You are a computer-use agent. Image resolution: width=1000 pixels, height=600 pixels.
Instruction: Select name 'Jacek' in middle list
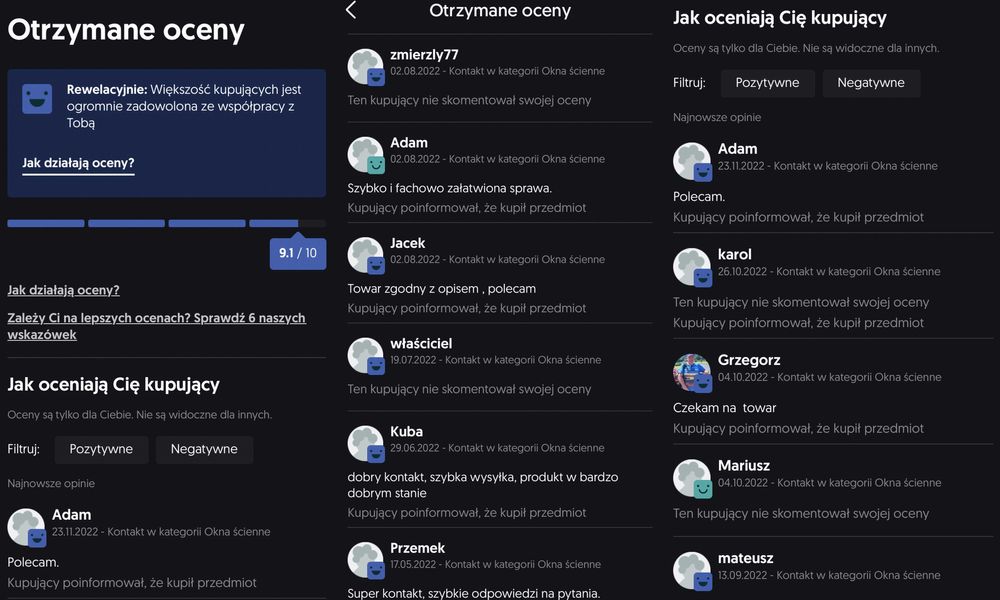point(408,243)
